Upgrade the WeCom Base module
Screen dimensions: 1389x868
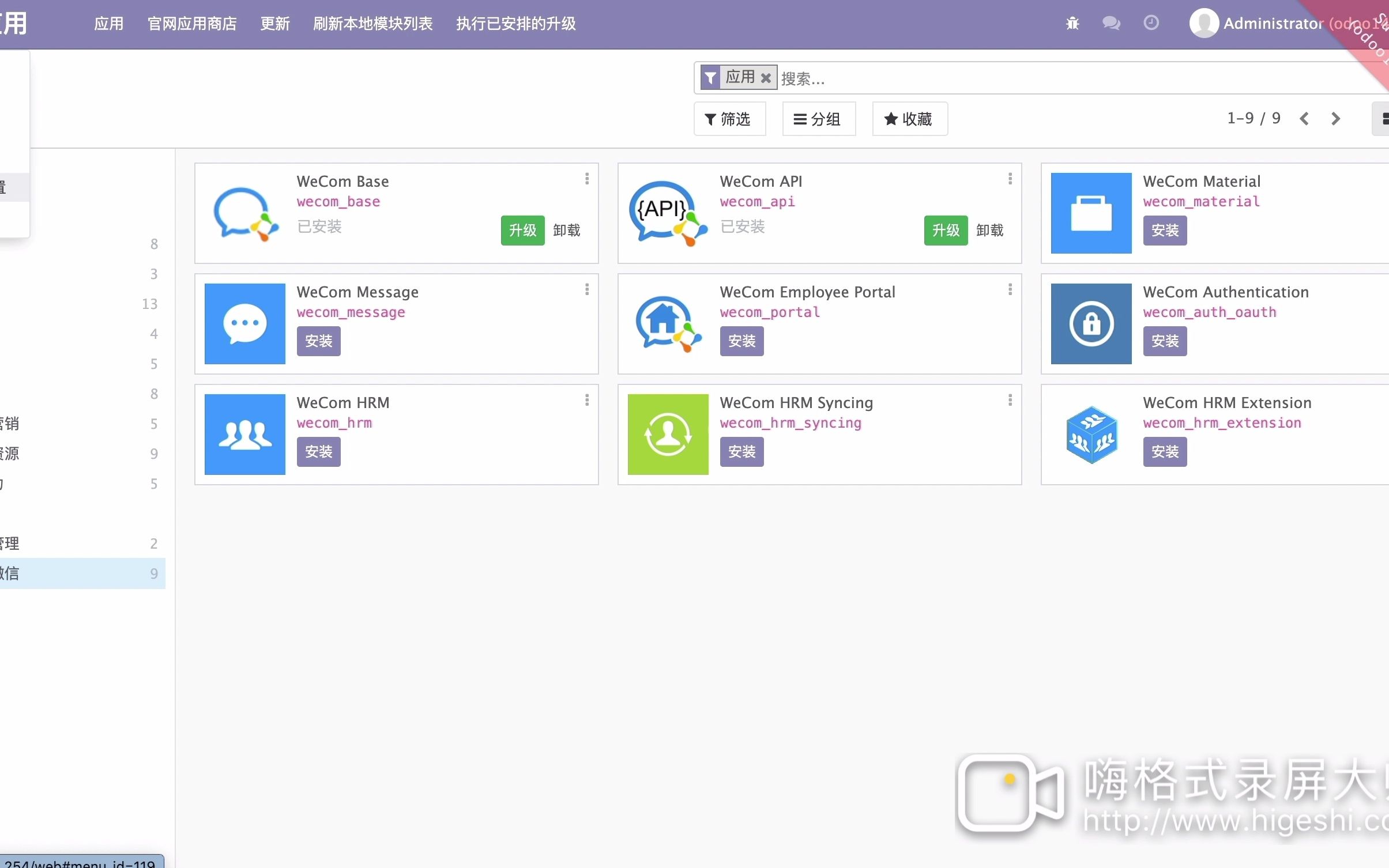(x=522, y=231)
